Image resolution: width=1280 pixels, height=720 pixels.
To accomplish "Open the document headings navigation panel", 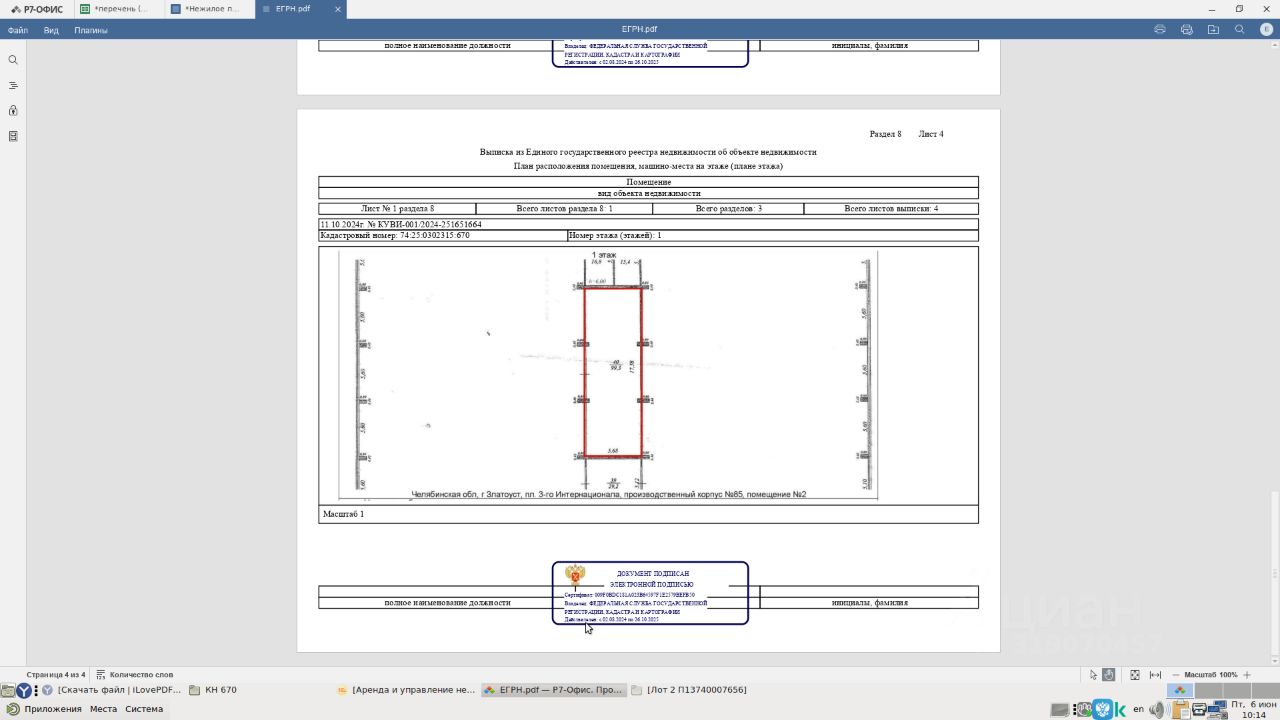I will pos(13,85).
